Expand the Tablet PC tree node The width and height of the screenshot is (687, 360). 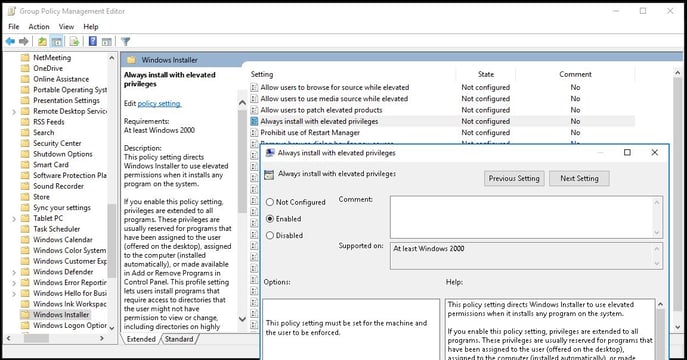click(x=14, y=219)
